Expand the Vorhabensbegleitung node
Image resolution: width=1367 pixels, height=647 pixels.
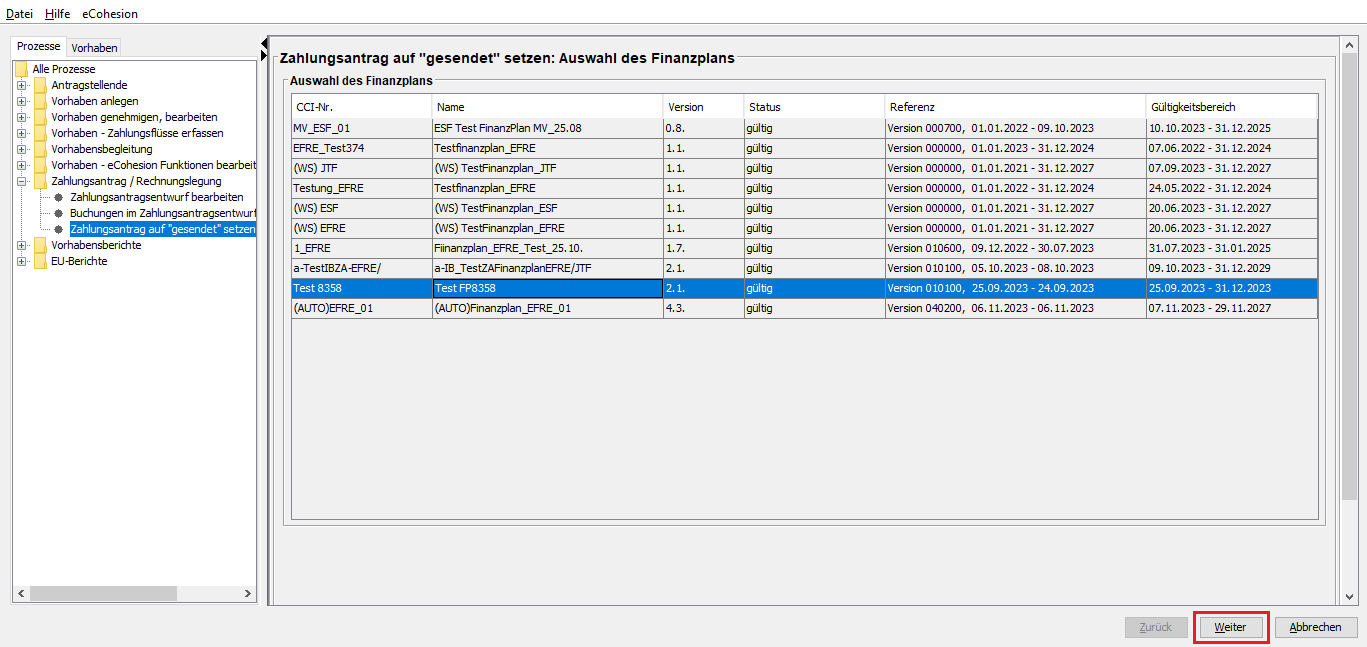(x=21, y=149)
